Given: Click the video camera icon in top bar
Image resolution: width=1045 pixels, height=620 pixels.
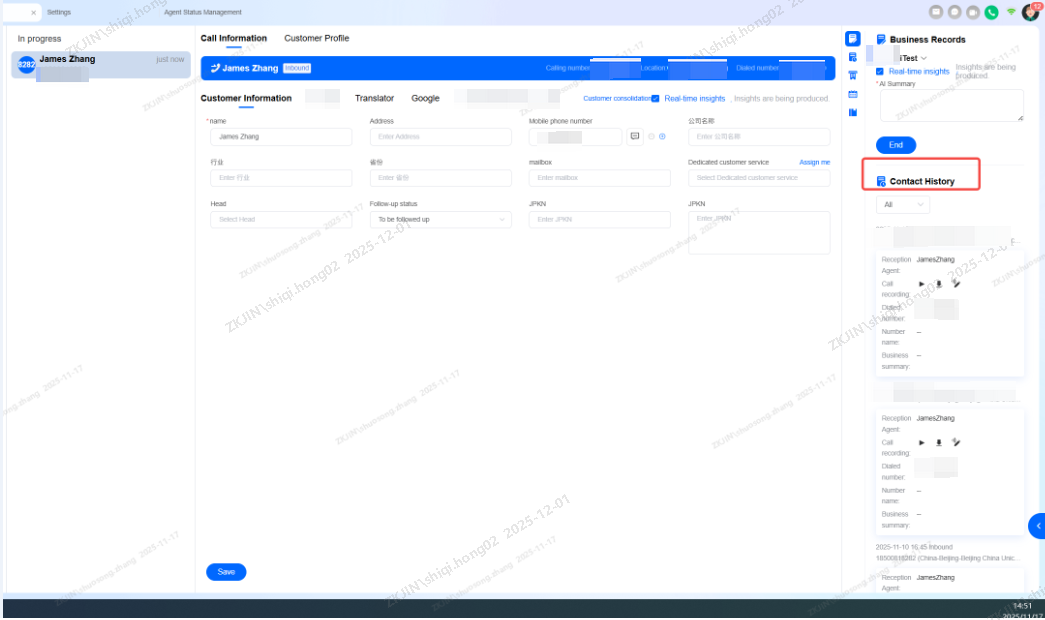Looking at the screenshot, I should [972, 12].
